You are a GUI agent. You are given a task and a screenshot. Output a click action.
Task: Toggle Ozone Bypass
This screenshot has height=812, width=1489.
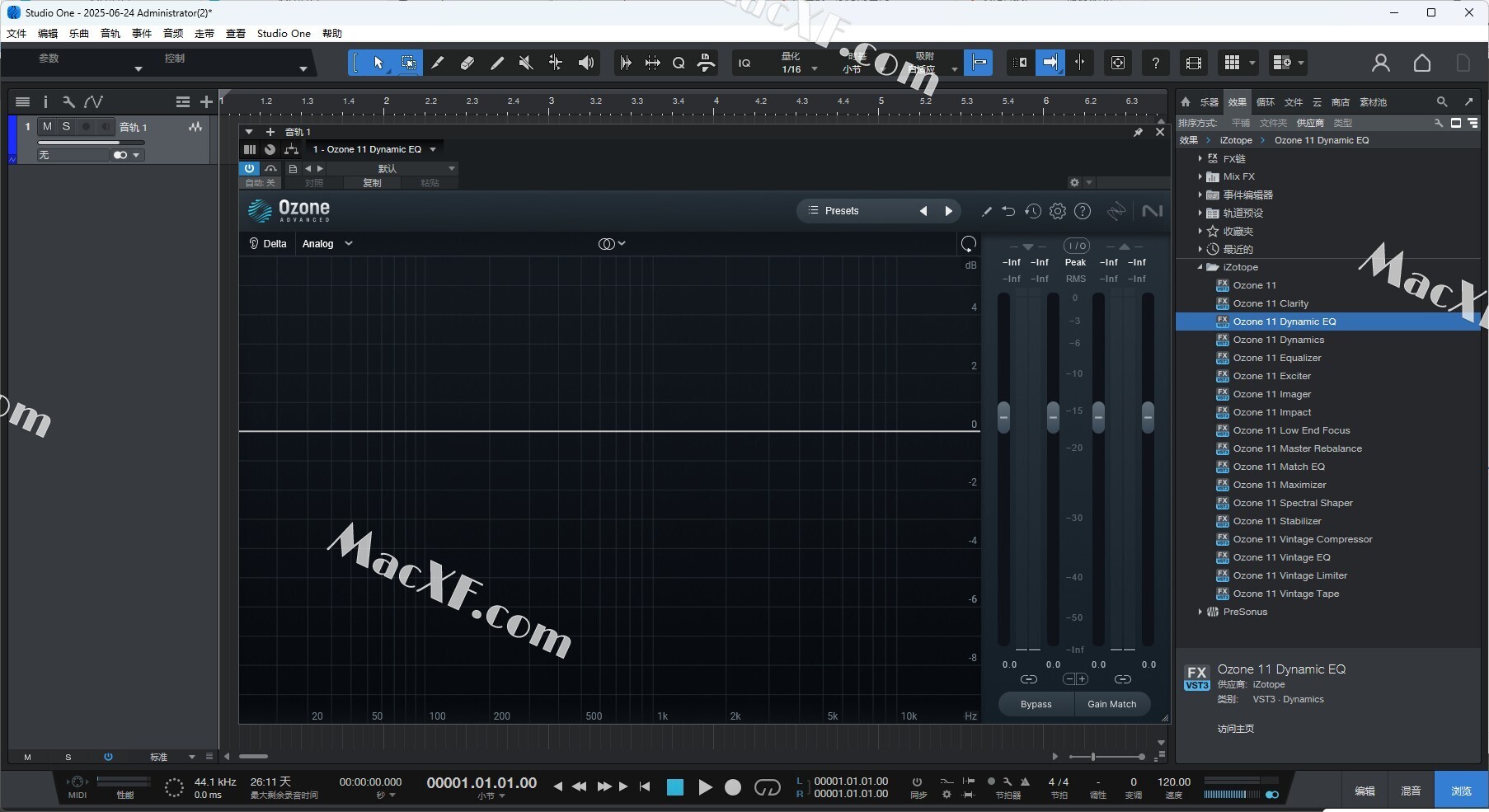point(1036,704)
